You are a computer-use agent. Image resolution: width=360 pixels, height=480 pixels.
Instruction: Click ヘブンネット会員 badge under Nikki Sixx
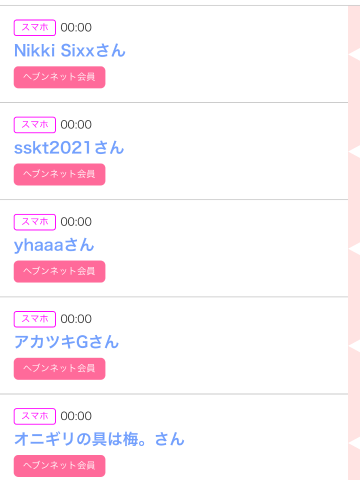[x=59, y=77]
